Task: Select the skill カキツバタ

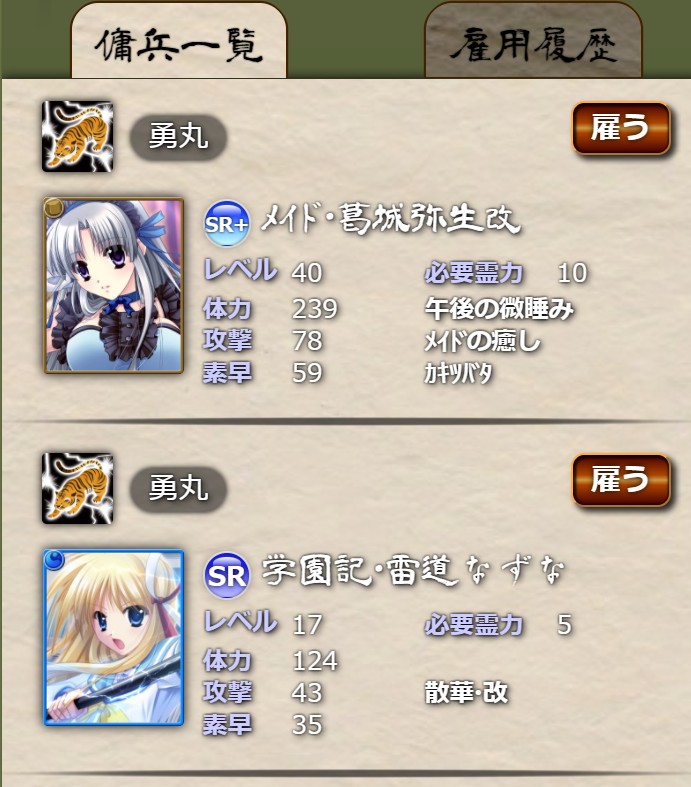Action: (x=458, y=373)
